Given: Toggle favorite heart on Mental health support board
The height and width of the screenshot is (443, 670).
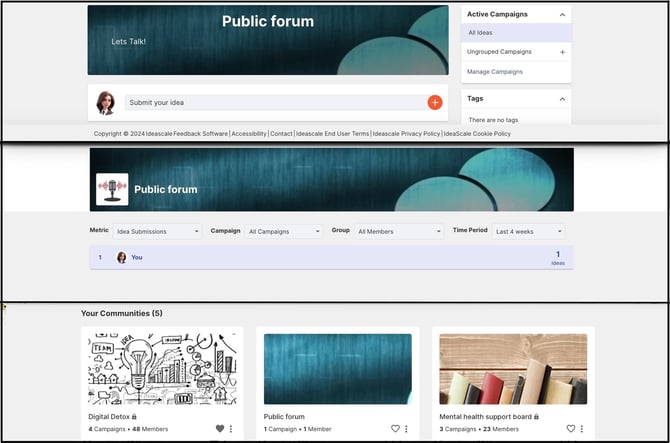Looking at the screenshot, I should coord(571,428).
